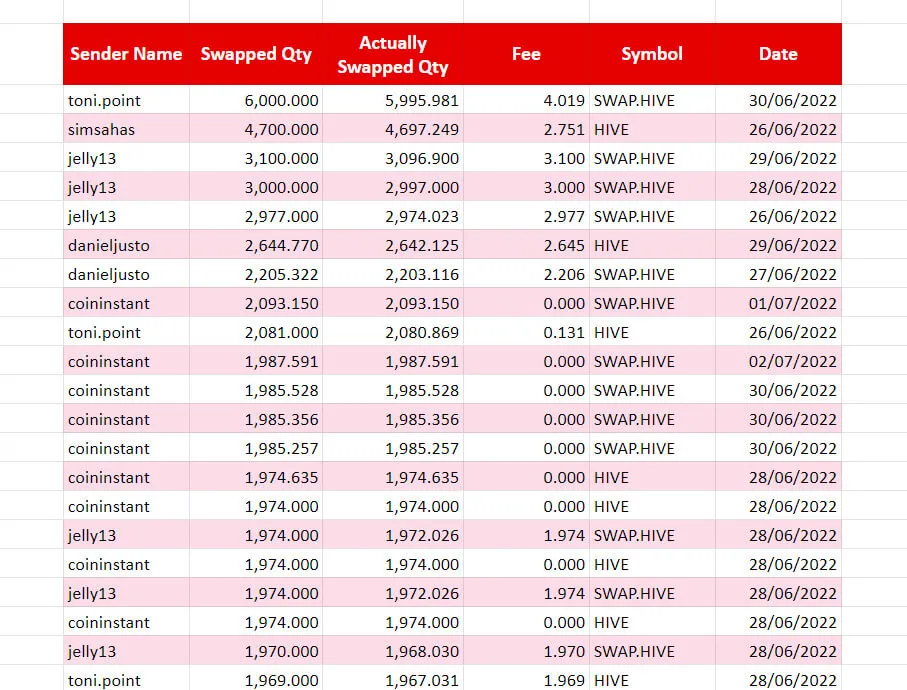This screenshot has height=690, width=907.
Task: Click HIVE symbol in the simsahas row
Action: pyautogui.click(x=652, y=128)
